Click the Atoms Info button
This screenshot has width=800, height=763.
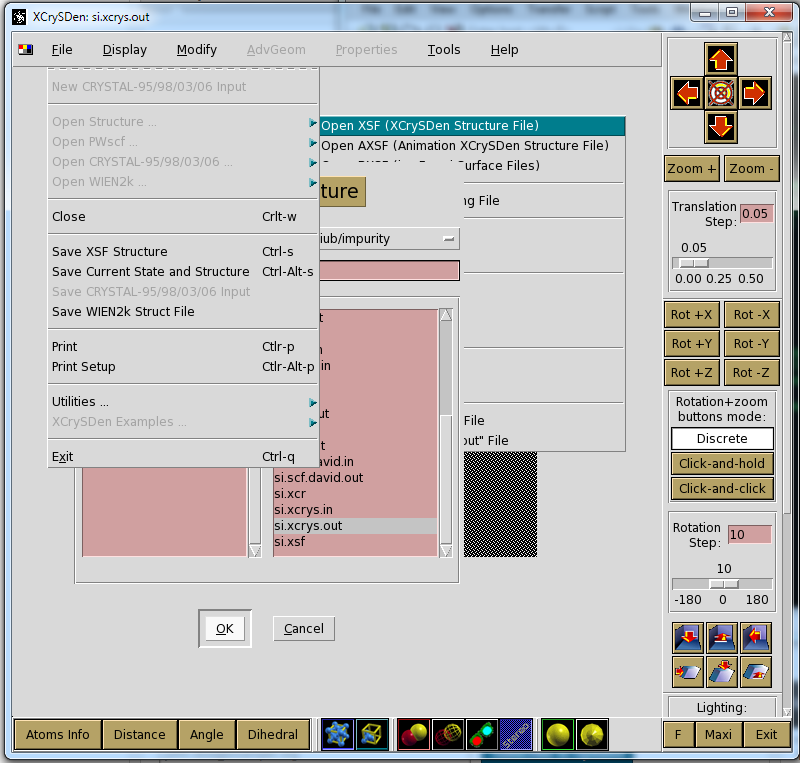58,734
